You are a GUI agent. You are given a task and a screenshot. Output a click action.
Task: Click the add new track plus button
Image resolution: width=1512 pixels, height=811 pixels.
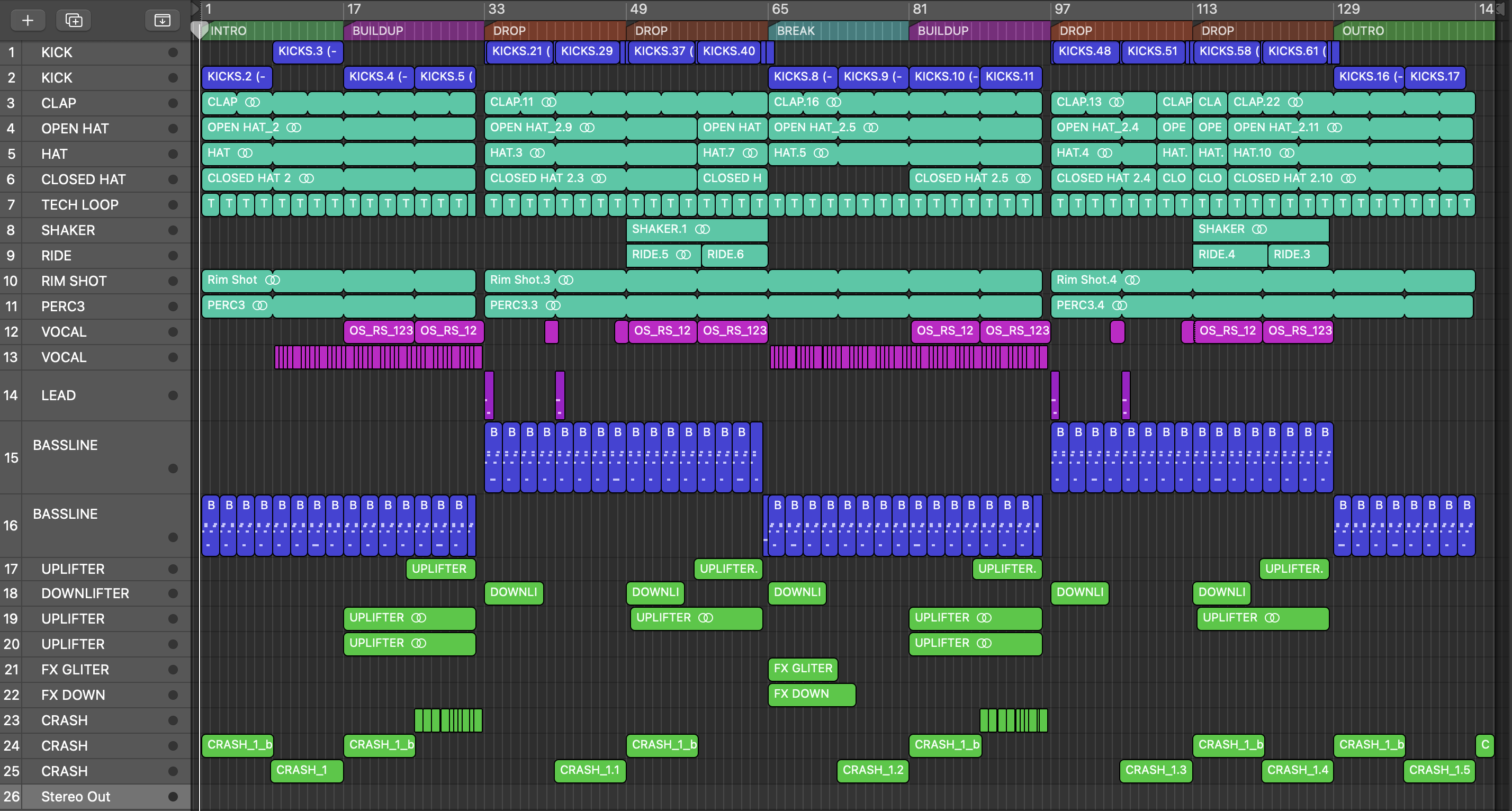(28, 21)
